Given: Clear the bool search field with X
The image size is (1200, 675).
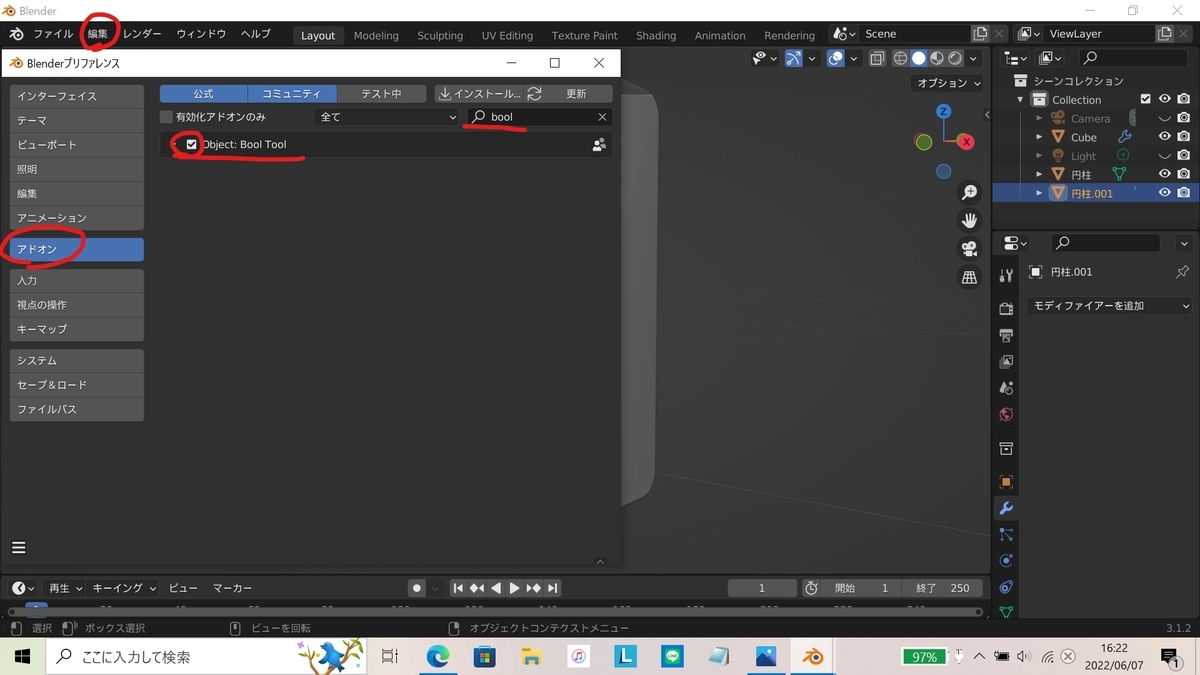Looking at the screenshot, I should point(602,117).
